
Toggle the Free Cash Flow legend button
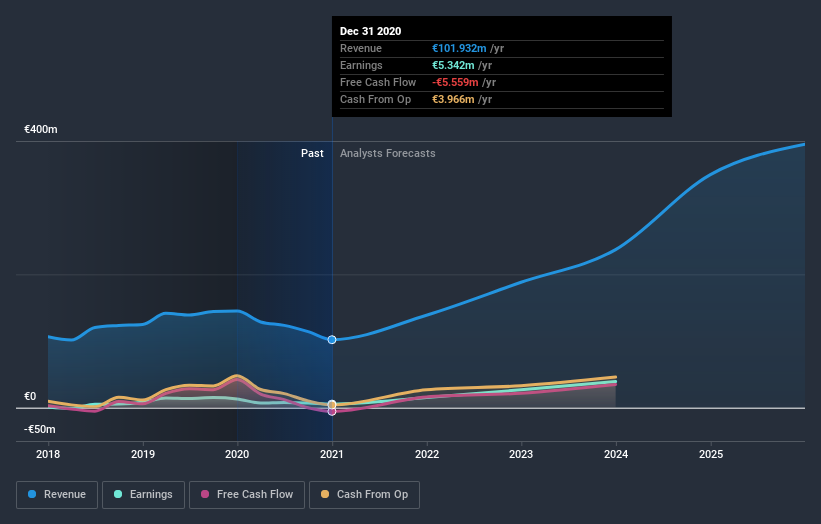247,495
